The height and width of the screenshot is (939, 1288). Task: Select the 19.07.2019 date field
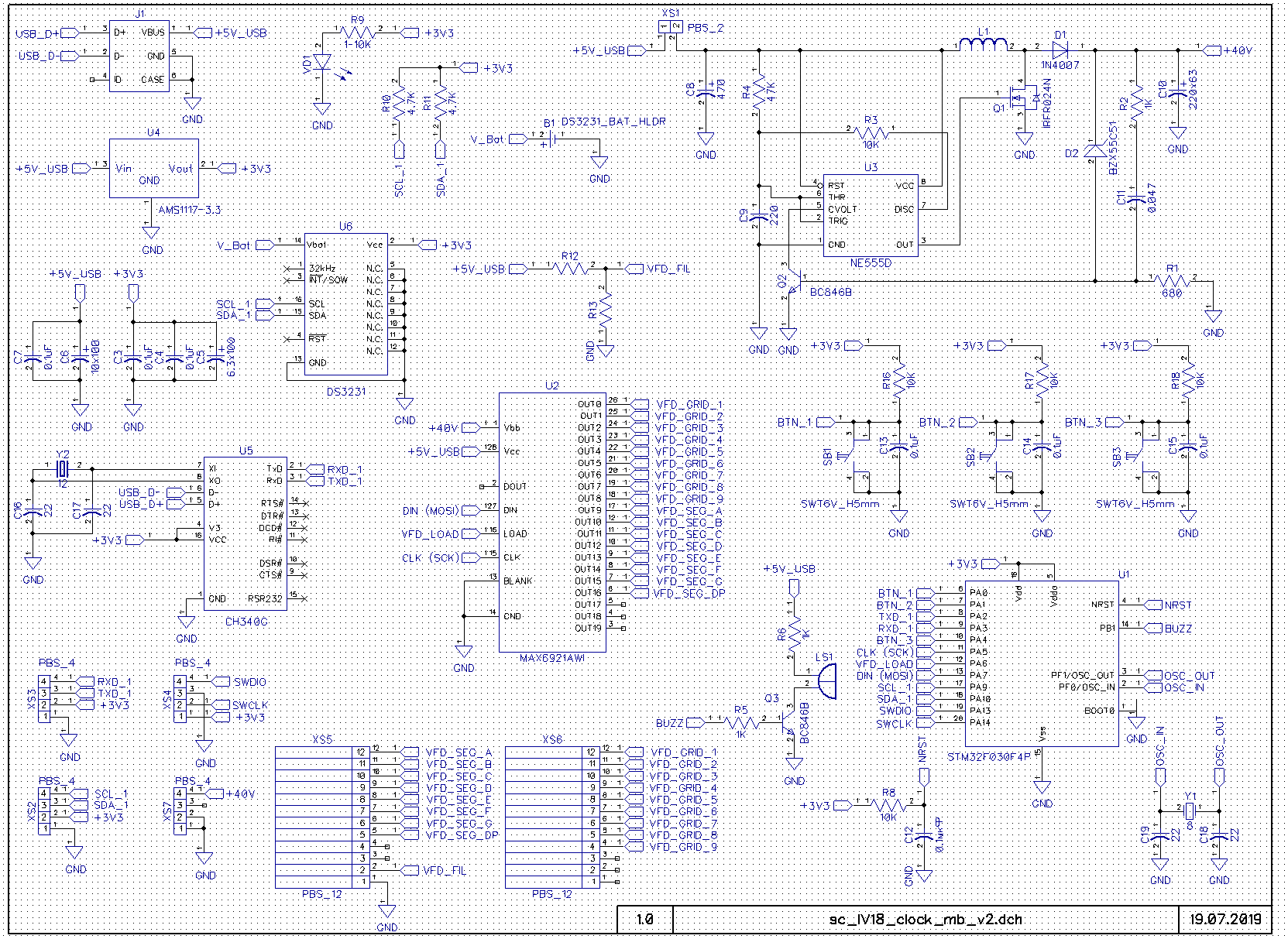click(x=1225, y=919)
